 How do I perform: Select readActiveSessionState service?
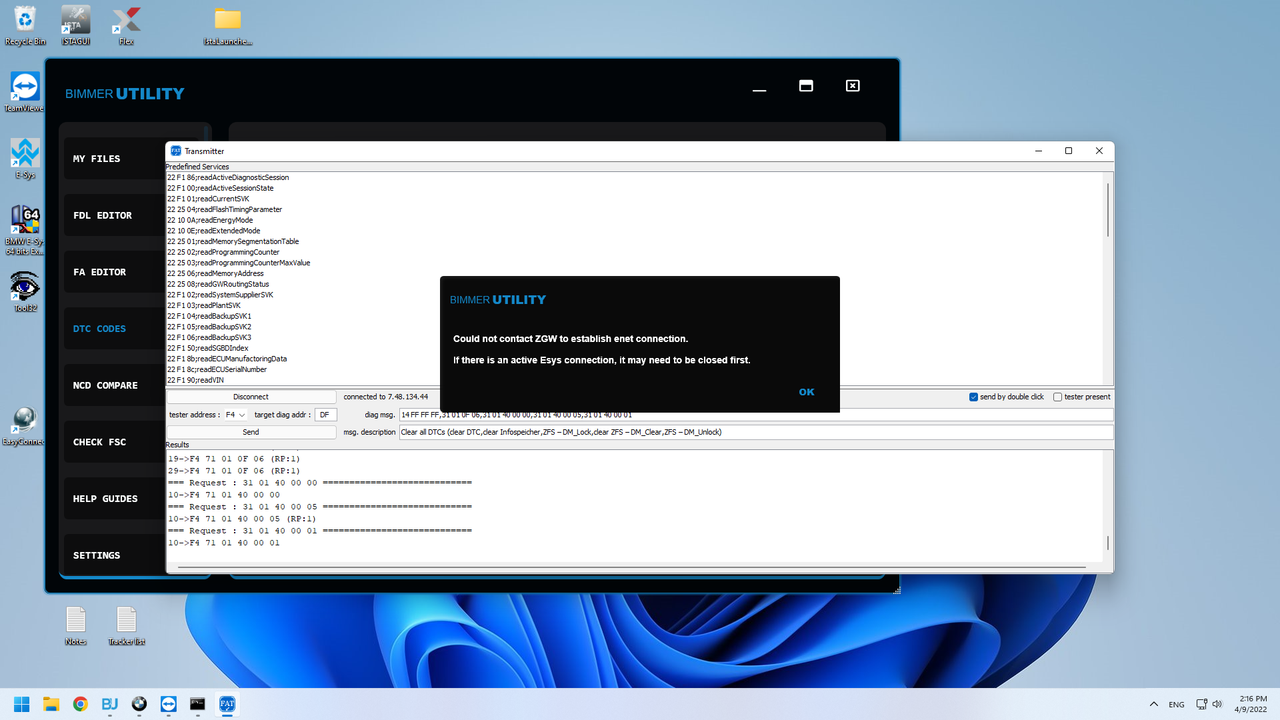pyautogui.click(x=220, y=188)
